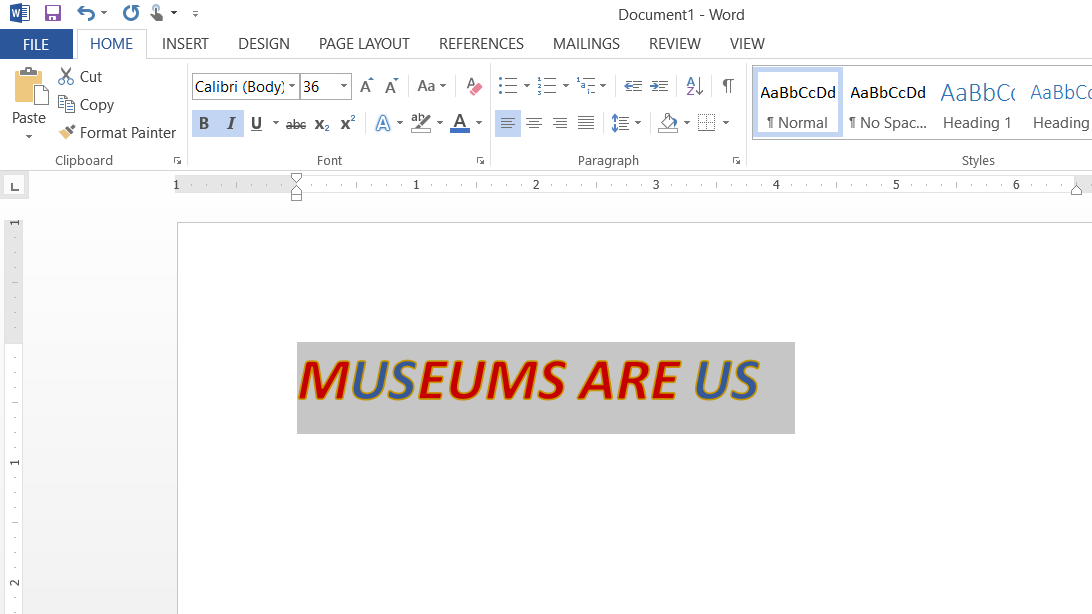Click the Format Painter brush icon
The height and width of the screenshot is (614, 1092).
pos(67,132)
